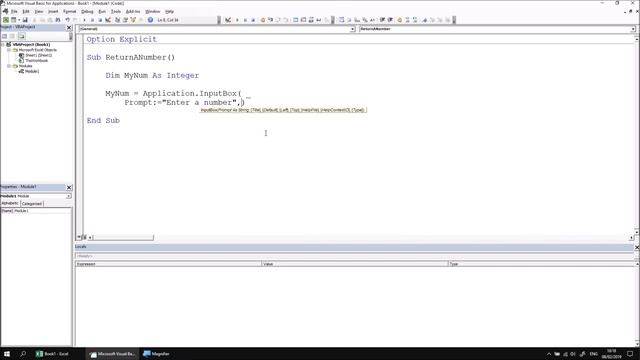
Task: Open the Debug menu
Action: tap(87, 11)
